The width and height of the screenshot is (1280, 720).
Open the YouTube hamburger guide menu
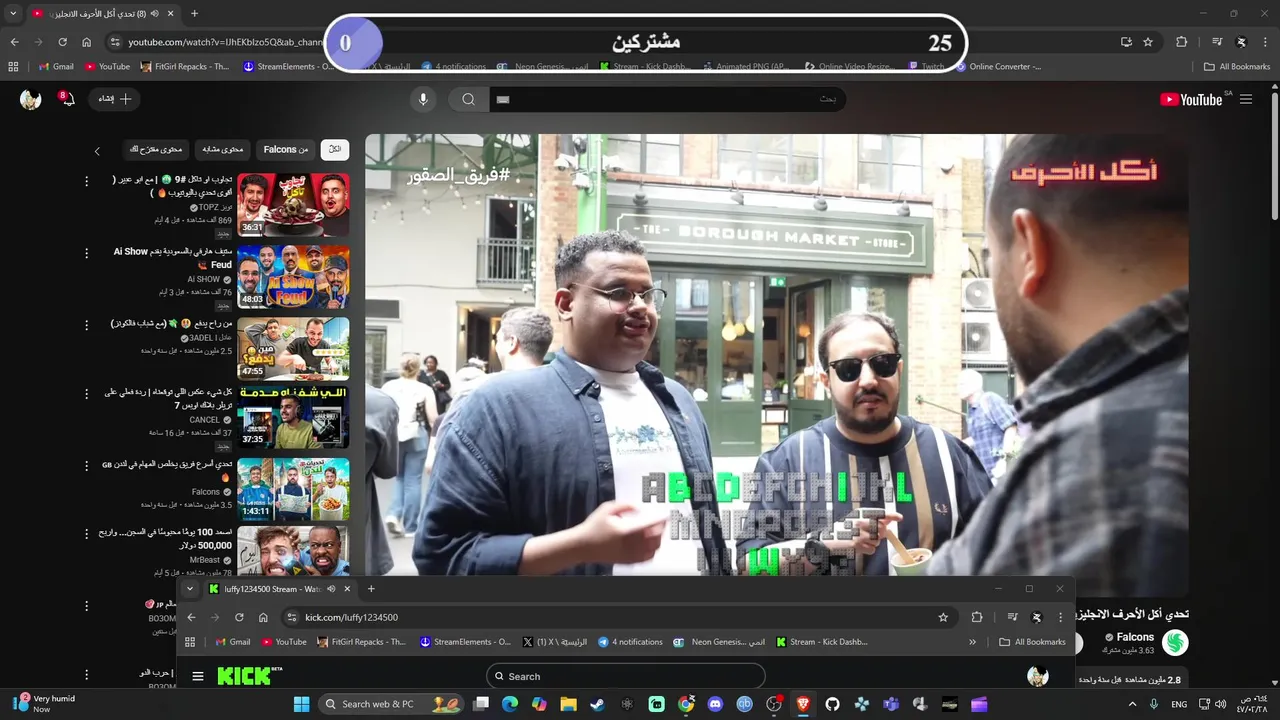pos(1246,99)
